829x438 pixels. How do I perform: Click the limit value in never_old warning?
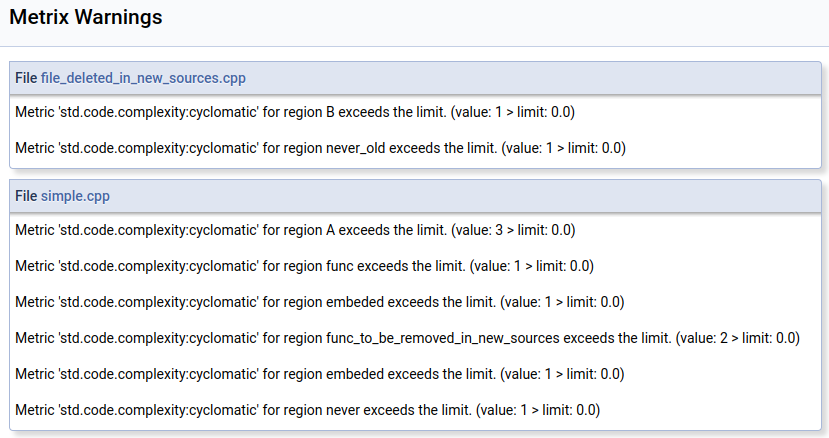[x=610, y=148]
